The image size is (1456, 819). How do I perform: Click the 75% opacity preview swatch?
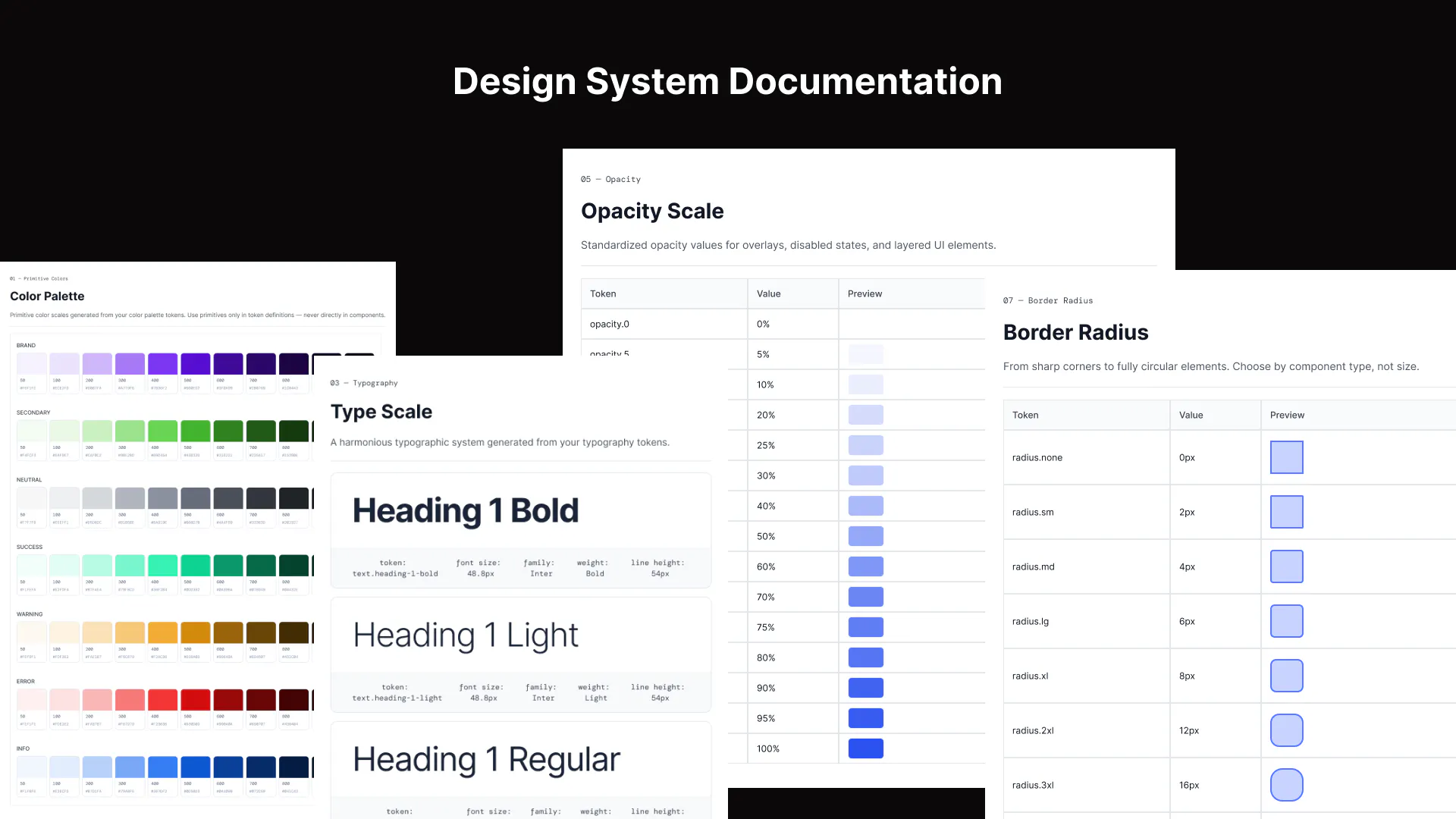tap(866, 627)
